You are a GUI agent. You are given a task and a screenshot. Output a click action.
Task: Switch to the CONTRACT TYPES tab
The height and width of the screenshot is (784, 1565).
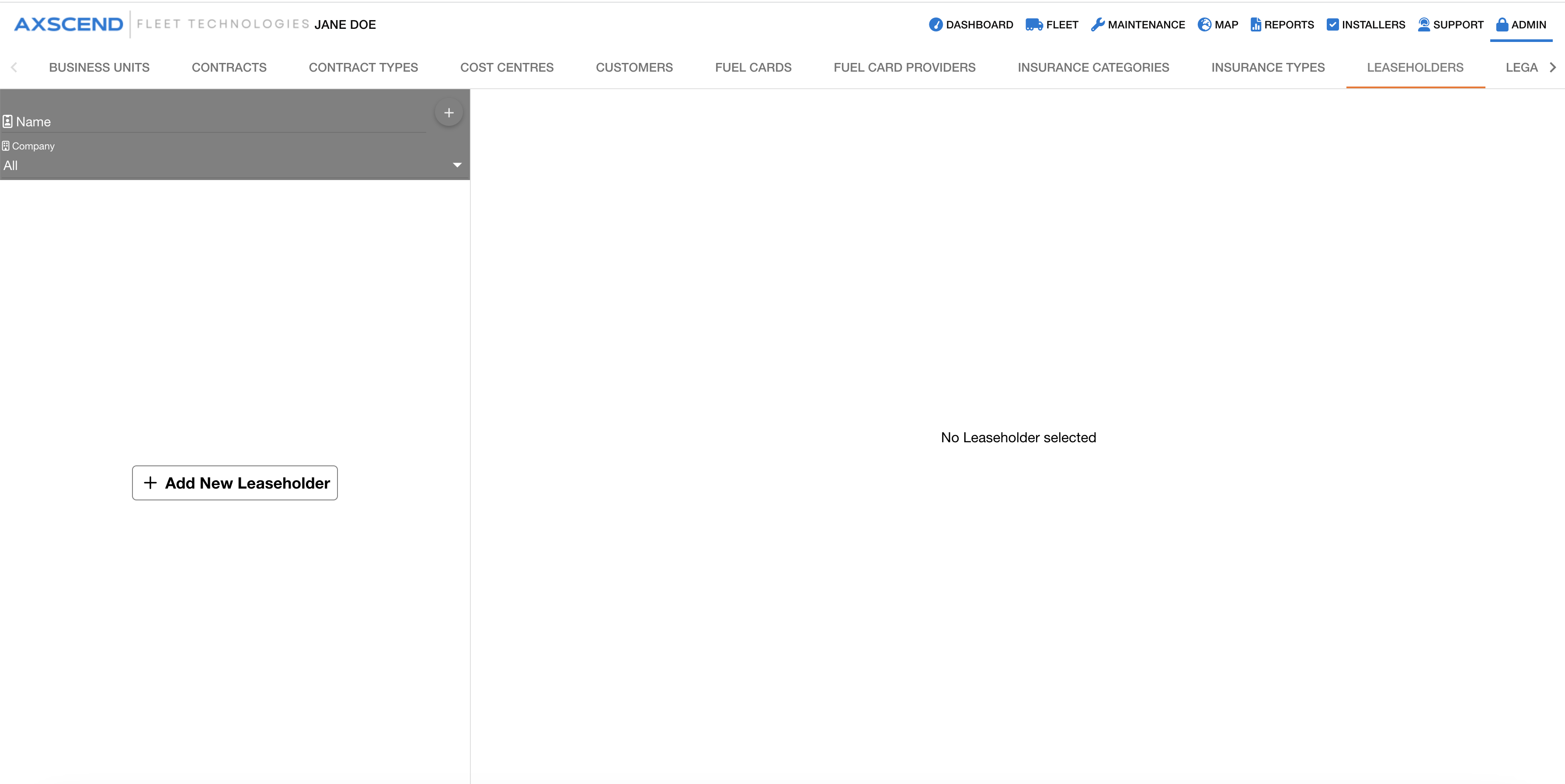point(363,67)
